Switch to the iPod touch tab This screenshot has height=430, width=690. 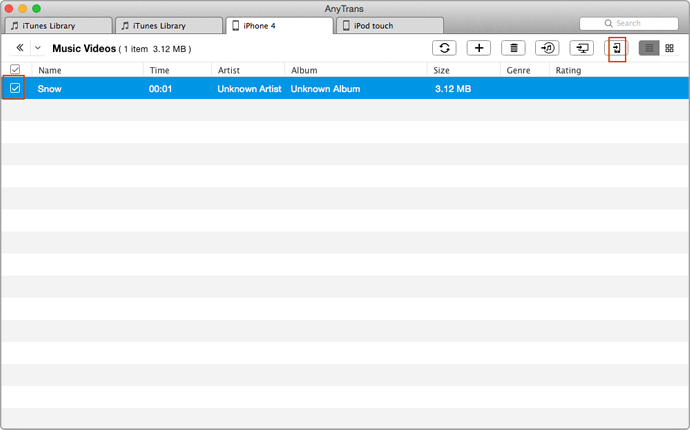[x=390, y=26]
